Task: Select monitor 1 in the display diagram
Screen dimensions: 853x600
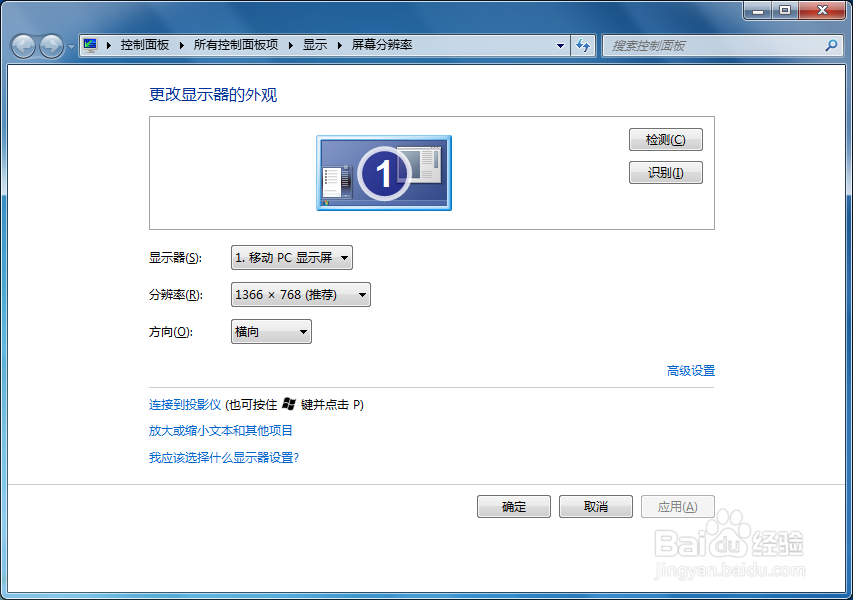Action: tap(383, 172)
